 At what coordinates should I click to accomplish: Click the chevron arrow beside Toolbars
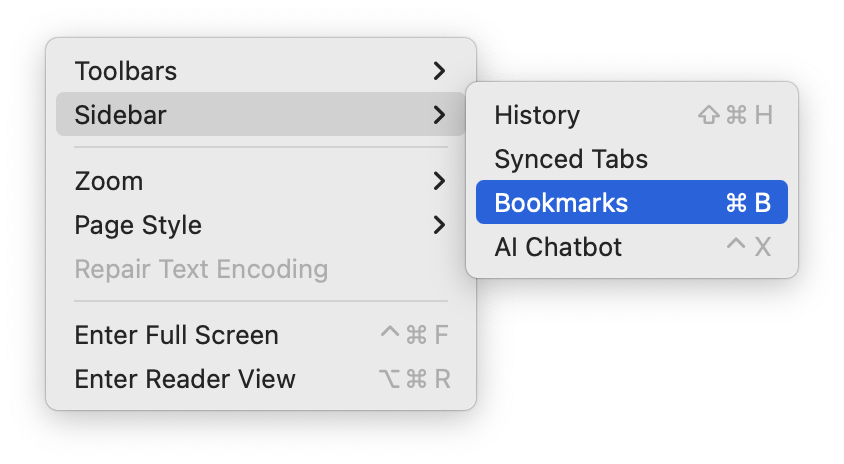pyautogui.click(x=439, y=71)
